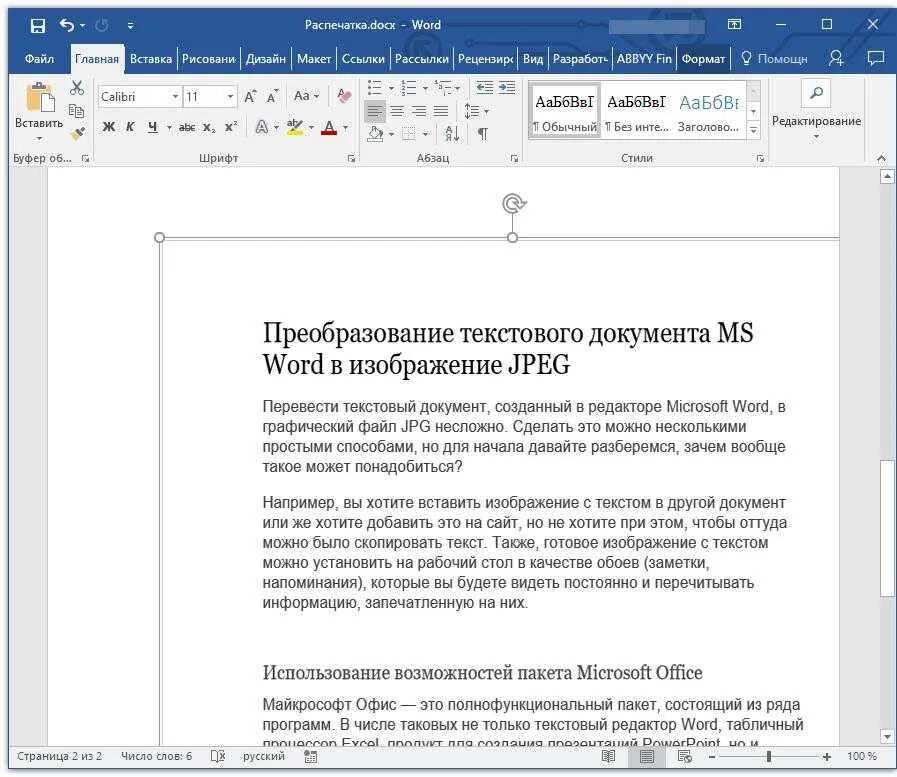Apply yellow text highlight color
Viewport: 897px width, 777px height.
pyautogui.click(x=295, y=127)
